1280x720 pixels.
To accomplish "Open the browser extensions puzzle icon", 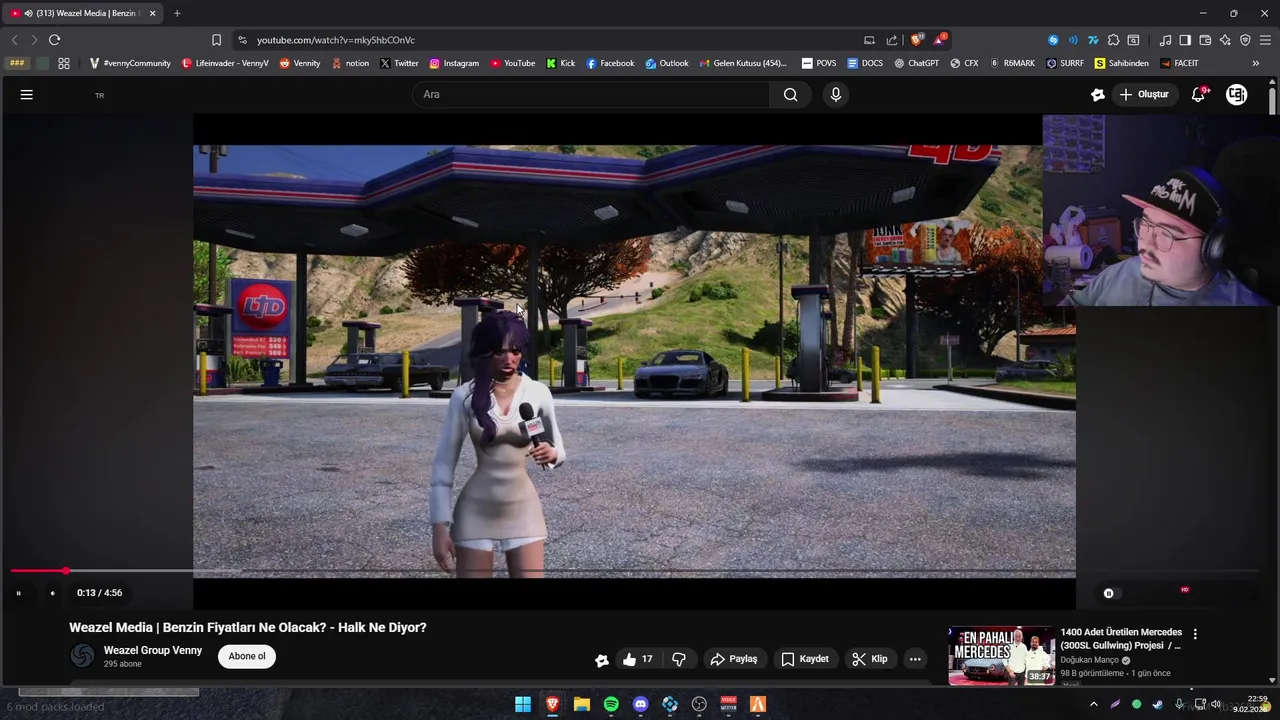I will pos(1113,40).
